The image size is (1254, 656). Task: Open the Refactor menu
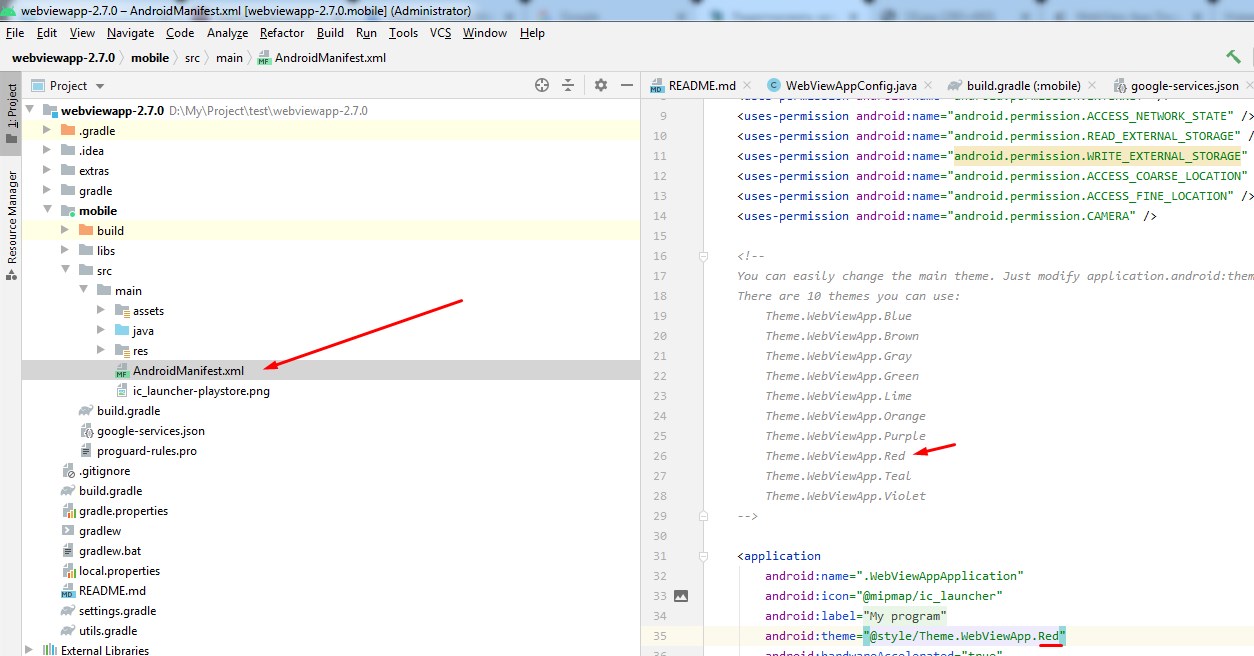click(282, 33)
